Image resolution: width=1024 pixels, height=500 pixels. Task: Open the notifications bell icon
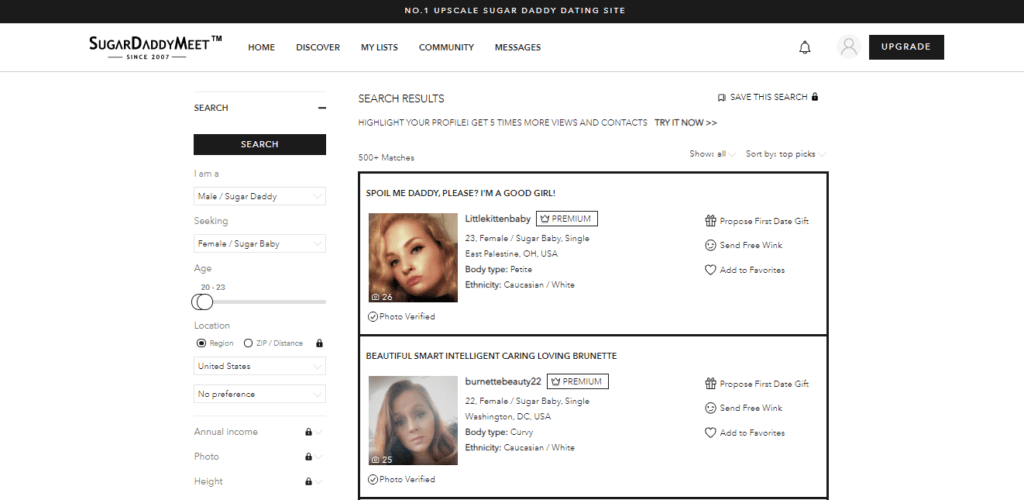point(805,47)
